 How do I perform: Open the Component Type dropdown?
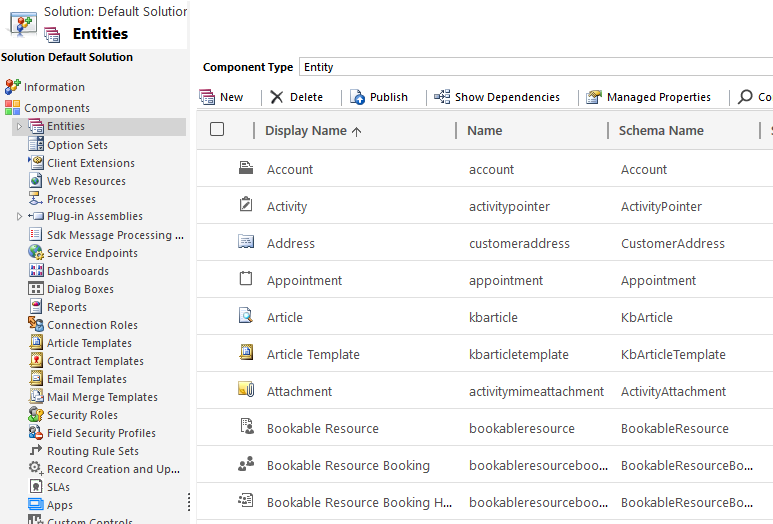click(x=535, y=67)
